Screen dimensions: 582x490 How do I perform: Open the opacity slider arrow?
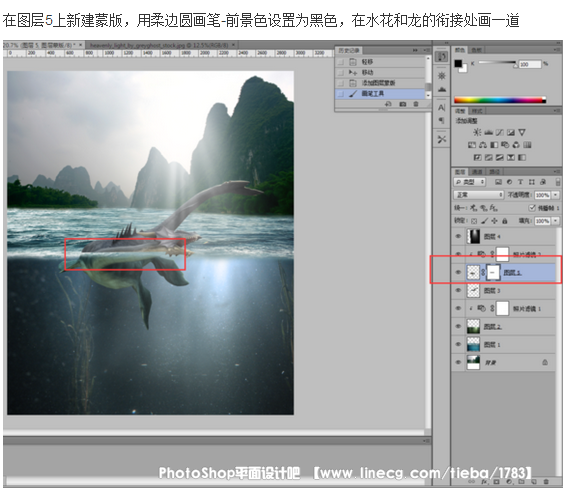(x=556, y=195)
